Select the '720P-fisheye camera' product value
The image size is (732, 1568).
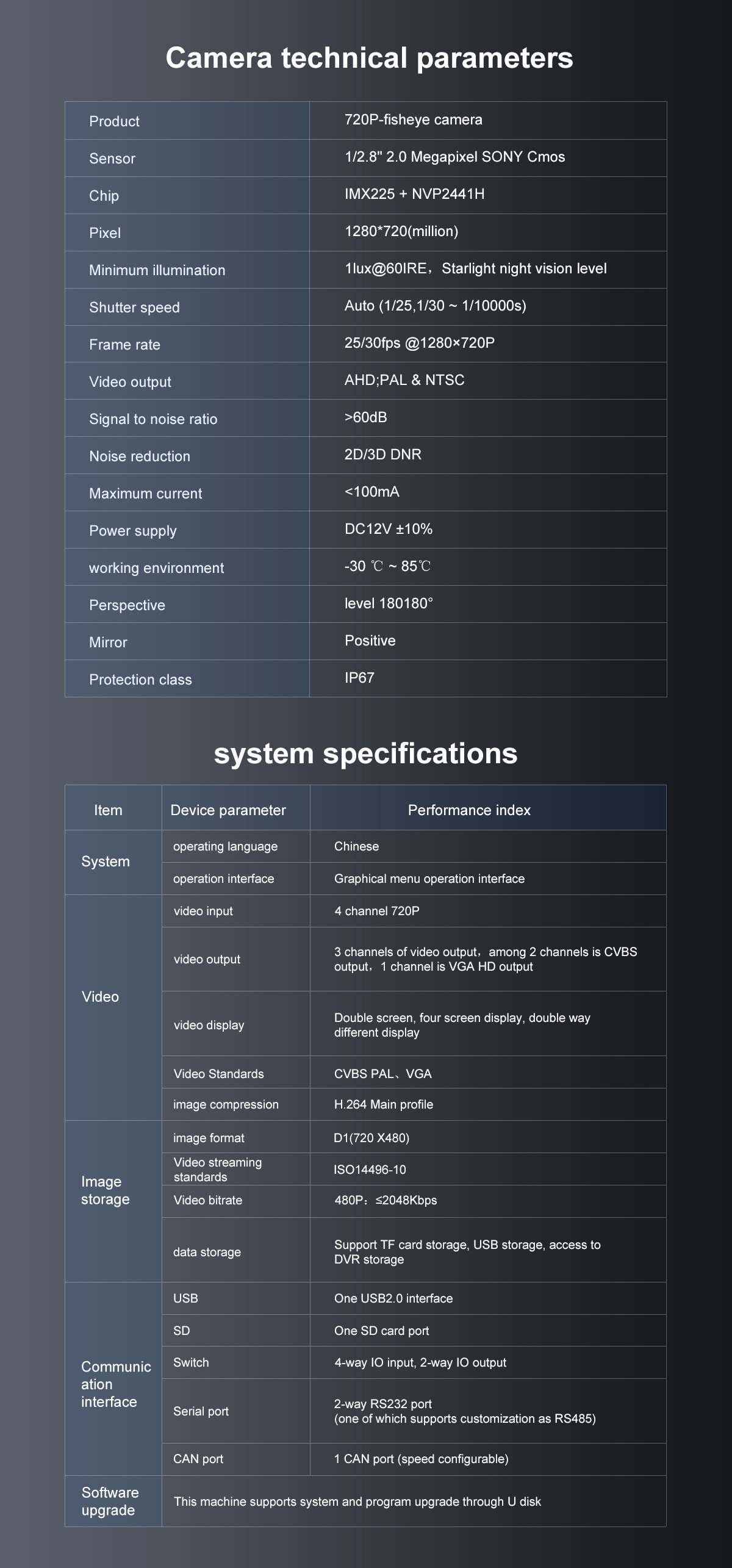pyautogui.click(x=413, y=120)
